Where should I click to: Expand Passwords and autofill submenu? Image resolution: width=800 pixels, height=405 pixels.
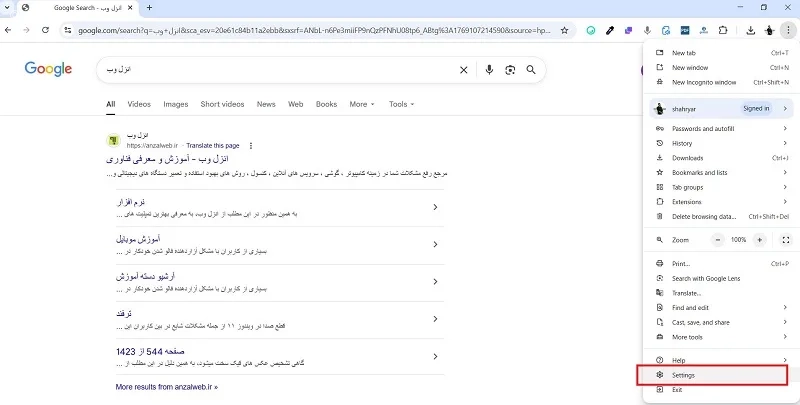(721, 129)
